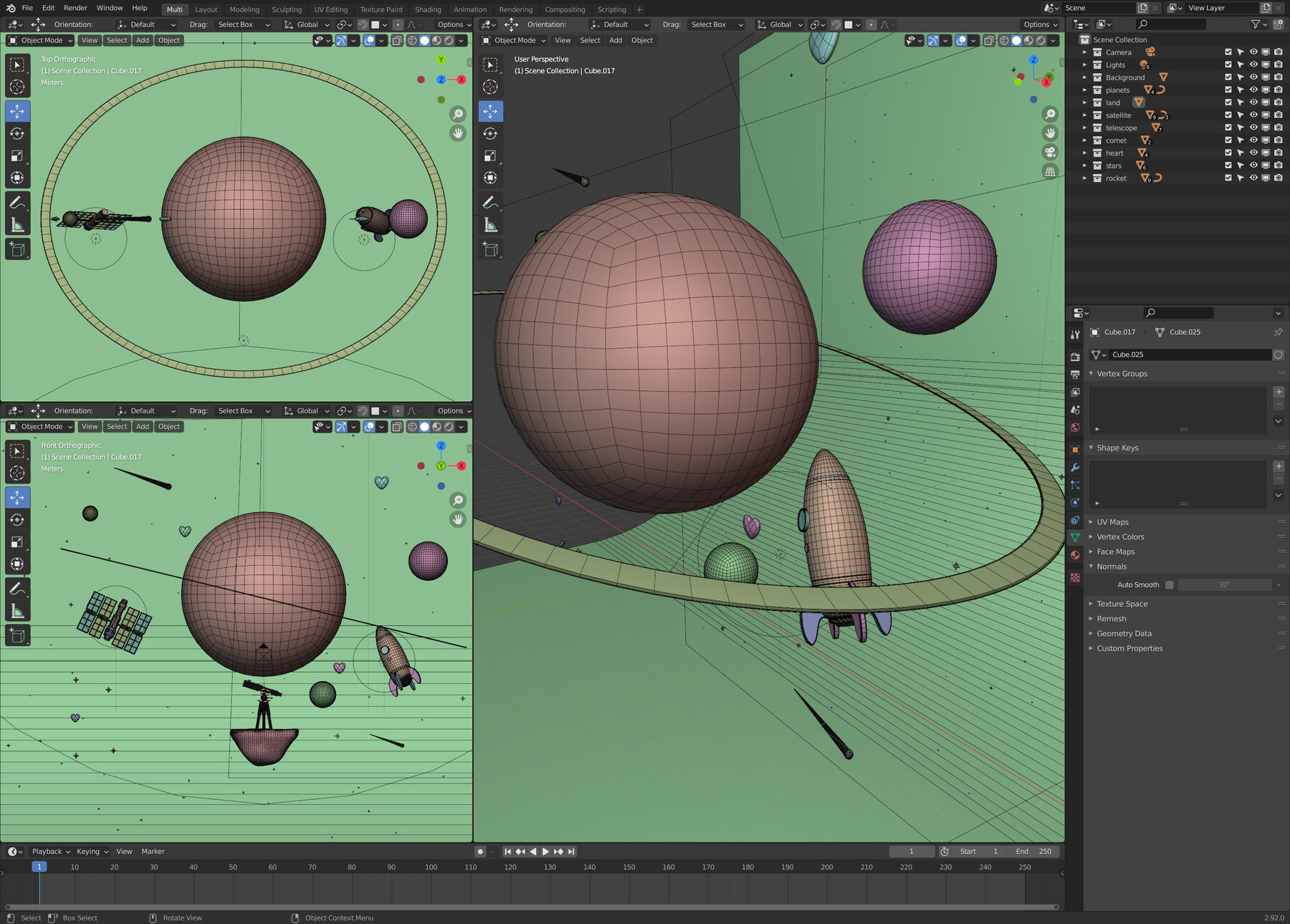The height and width of the screenshot is (924, 1290).
Task: Adjust the Auto Smooth 30 degree angle slider
Action: point(1225,584)
